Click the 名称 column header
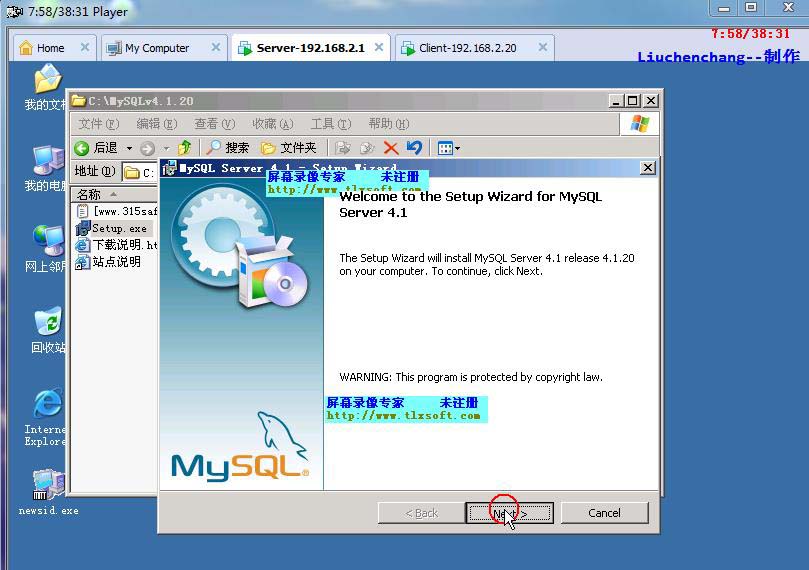Image resolution: width=809 pixels, height=570 pixels. point(114,194)
